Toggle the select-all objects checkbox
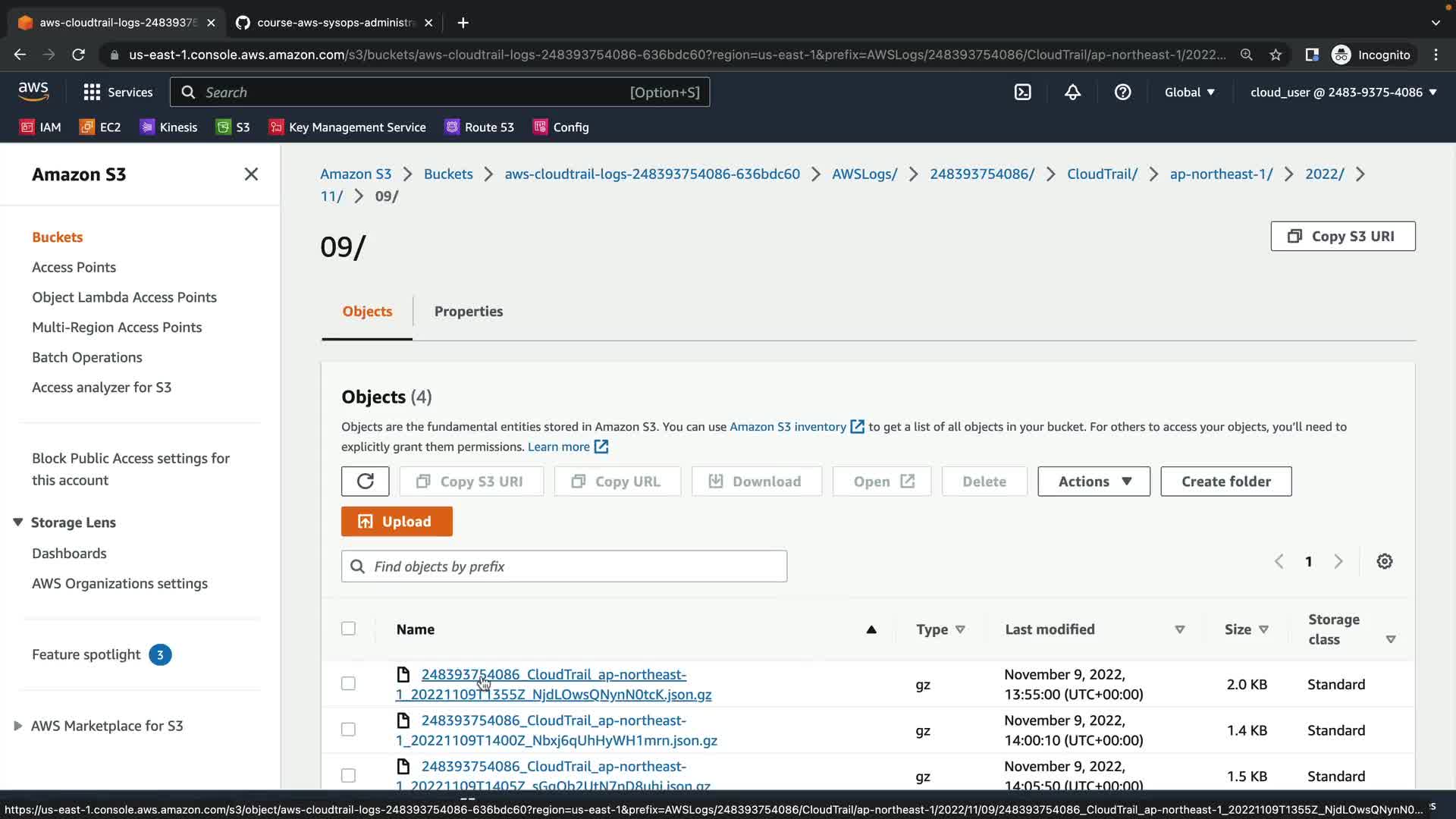1456x819 pixels. click(348, 629)
